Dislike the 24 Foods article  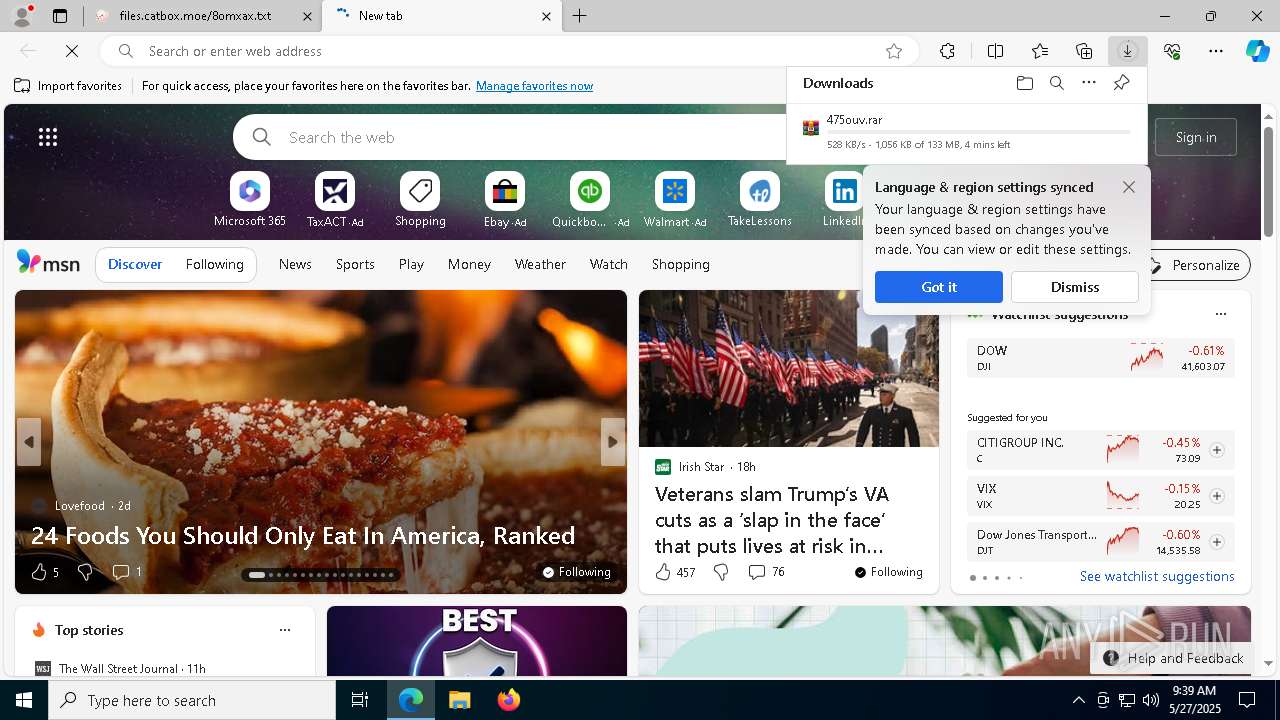(86, 572)
